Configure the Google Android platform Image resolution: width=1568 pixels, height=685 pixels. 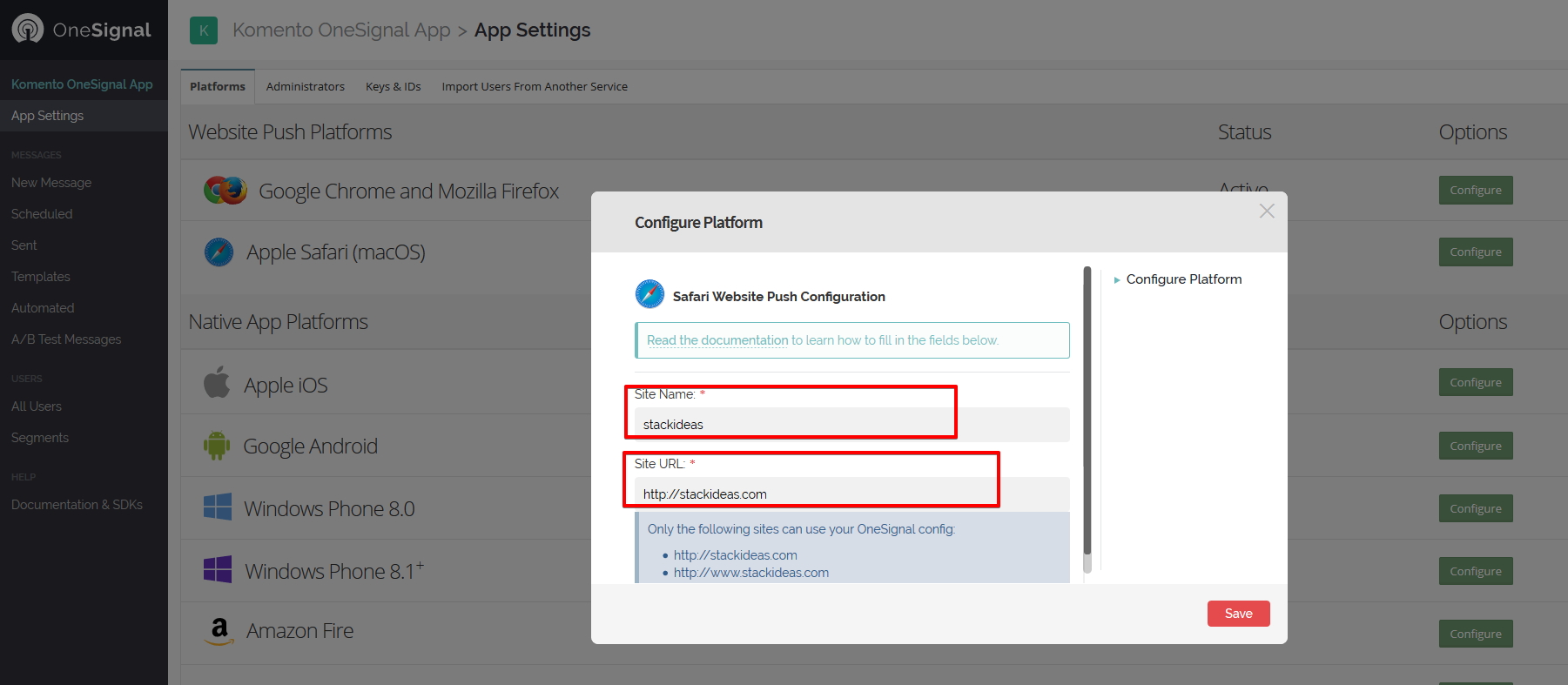point(1476,446)
